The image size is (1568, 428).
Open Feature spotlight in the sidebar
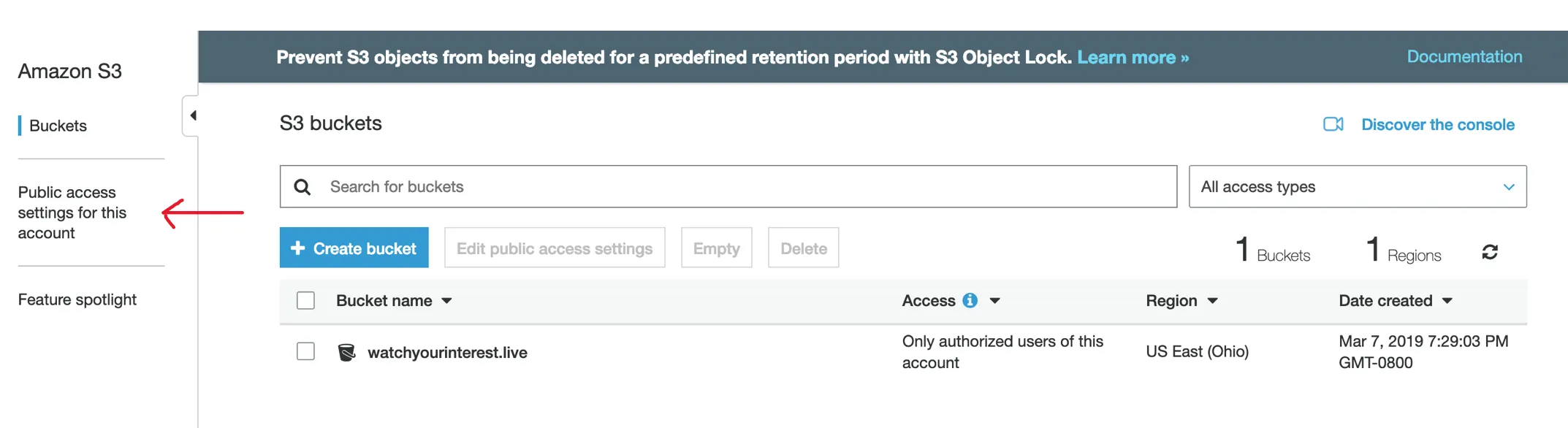pos(77,299)
